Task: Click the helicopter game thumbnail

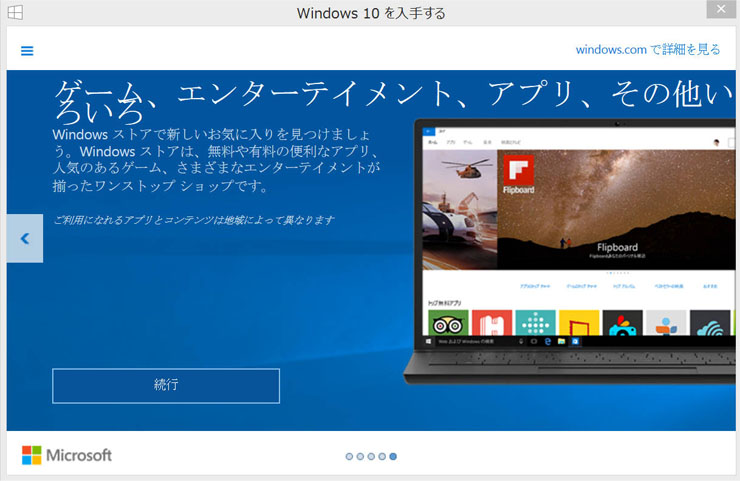Action: [460, 210]
